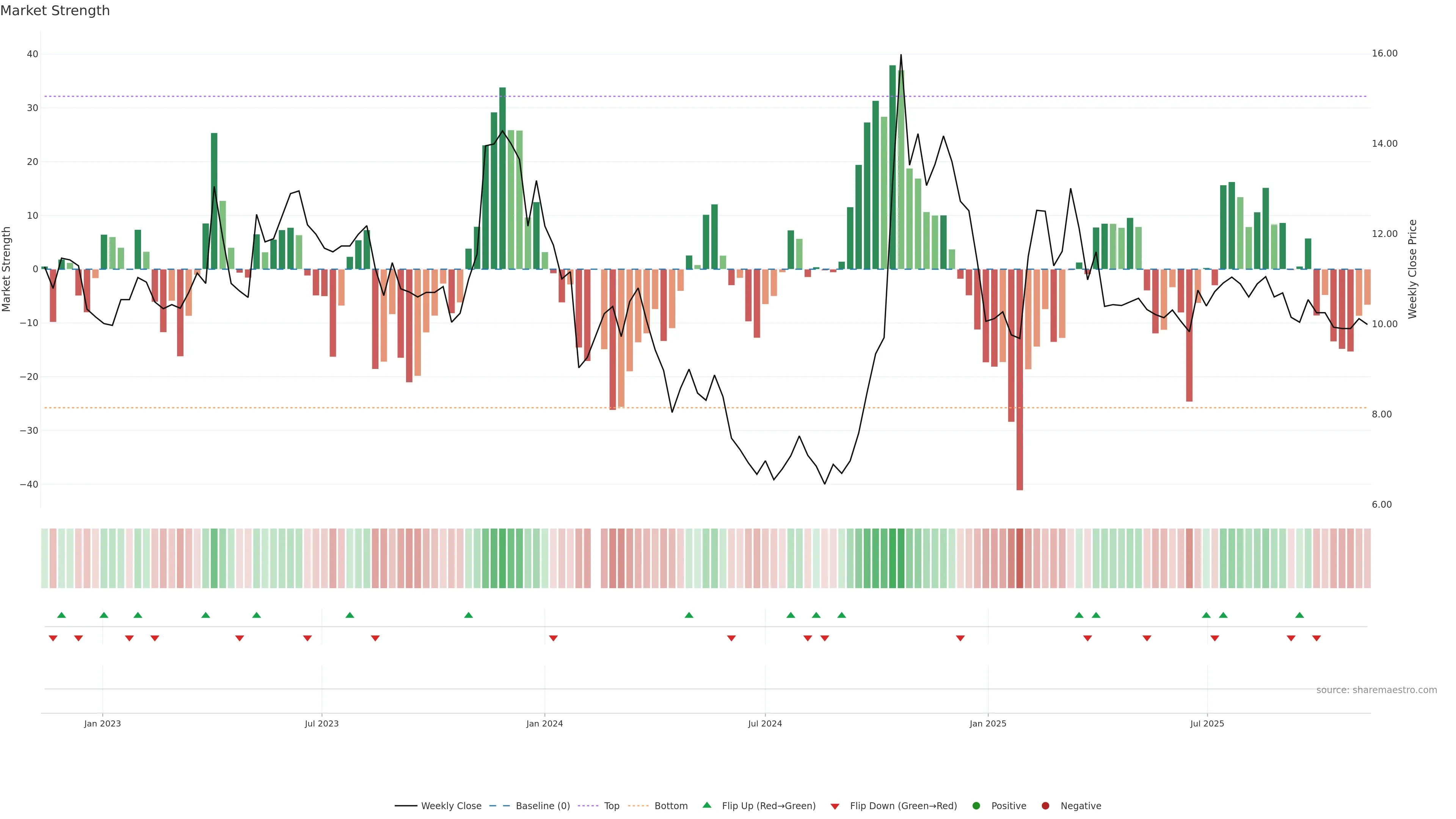The image size is (1456, 819).
Task: Click the dashed Baseline (0) legend line sample
Action: (499, 805)
